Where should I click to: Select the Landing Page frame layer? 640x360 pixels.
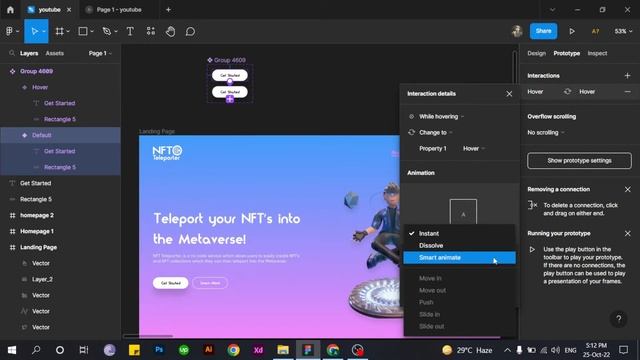point(60,247)
